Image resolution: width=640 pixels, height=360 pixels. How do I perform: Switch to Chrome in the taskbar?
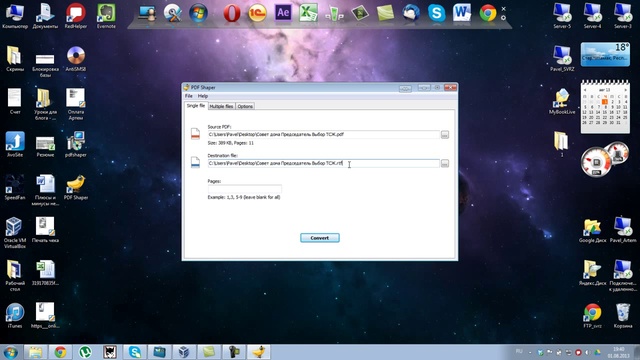click(x=60, y=352)
